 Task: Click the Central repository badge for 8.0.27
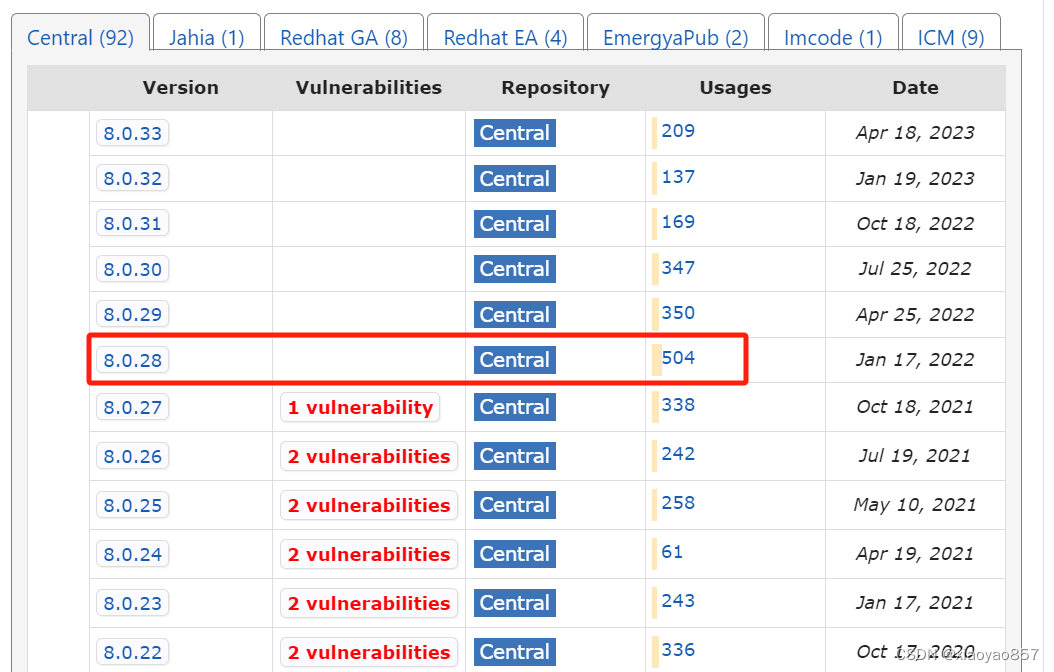pos(515,407)
